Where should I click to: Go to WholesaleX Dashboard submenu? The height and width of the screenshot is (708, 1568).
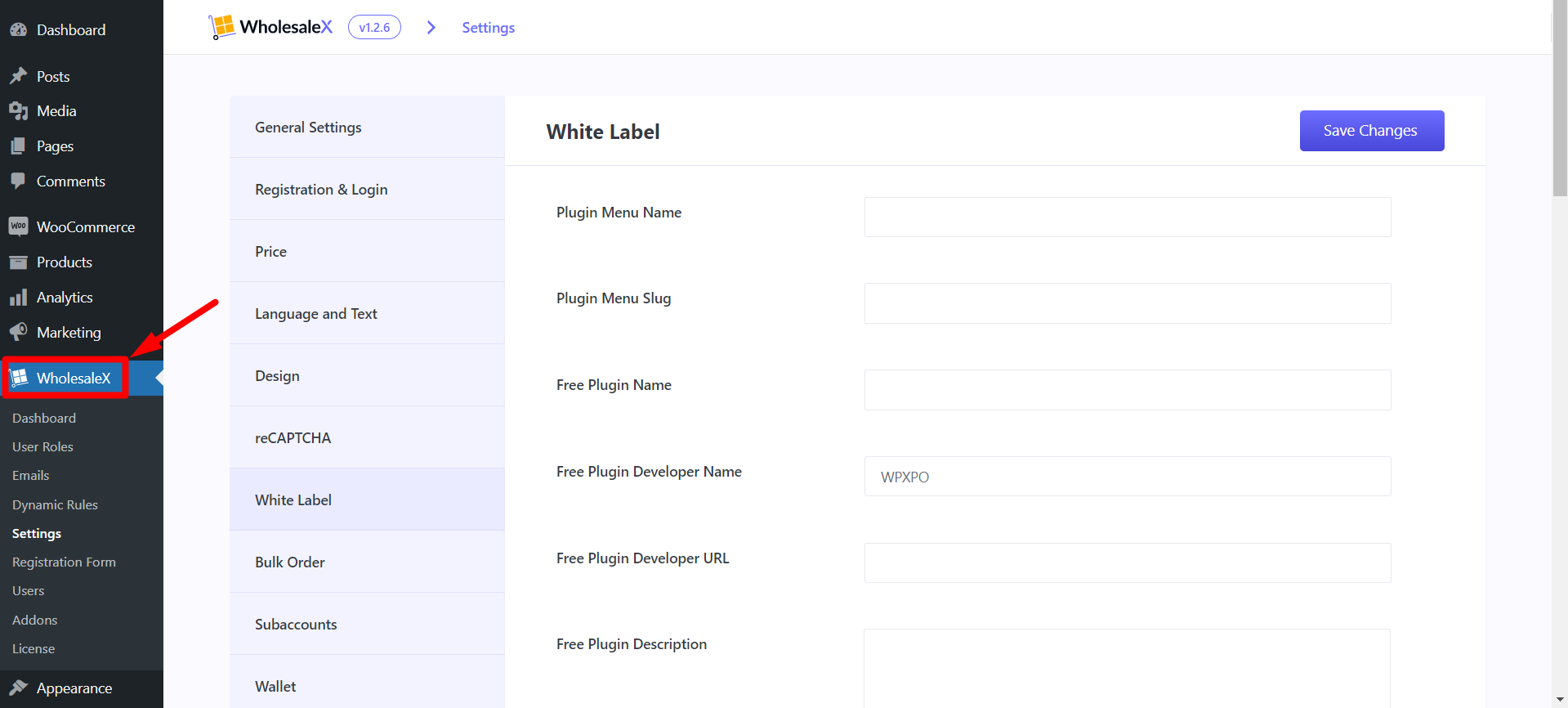pos(44,418)
